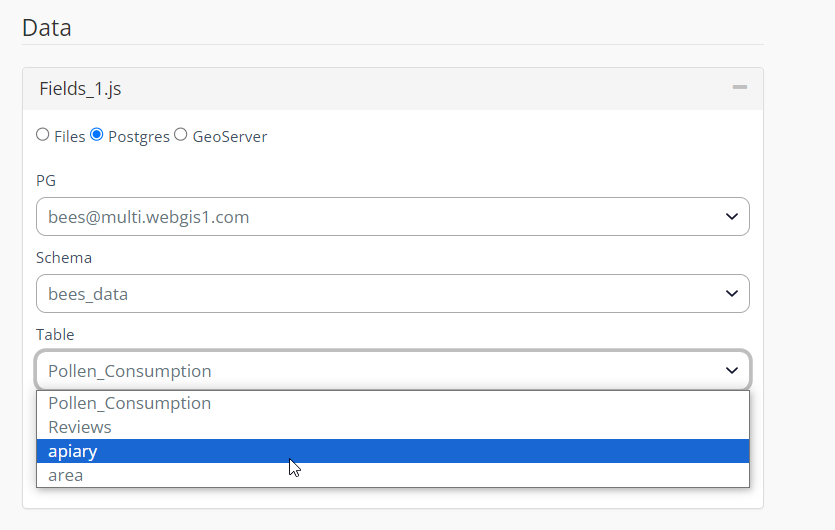
Task: Click the Schema field label
Action: (64, 257)
